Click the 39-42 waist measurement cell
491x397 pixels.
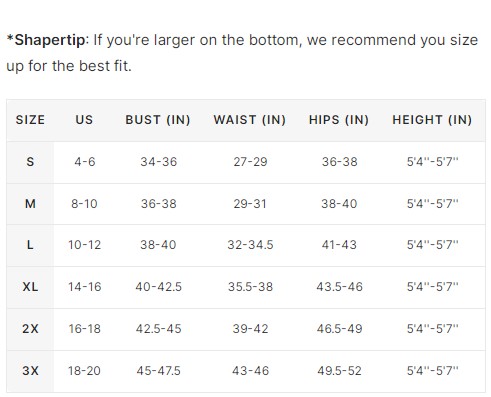pos(250,329)
